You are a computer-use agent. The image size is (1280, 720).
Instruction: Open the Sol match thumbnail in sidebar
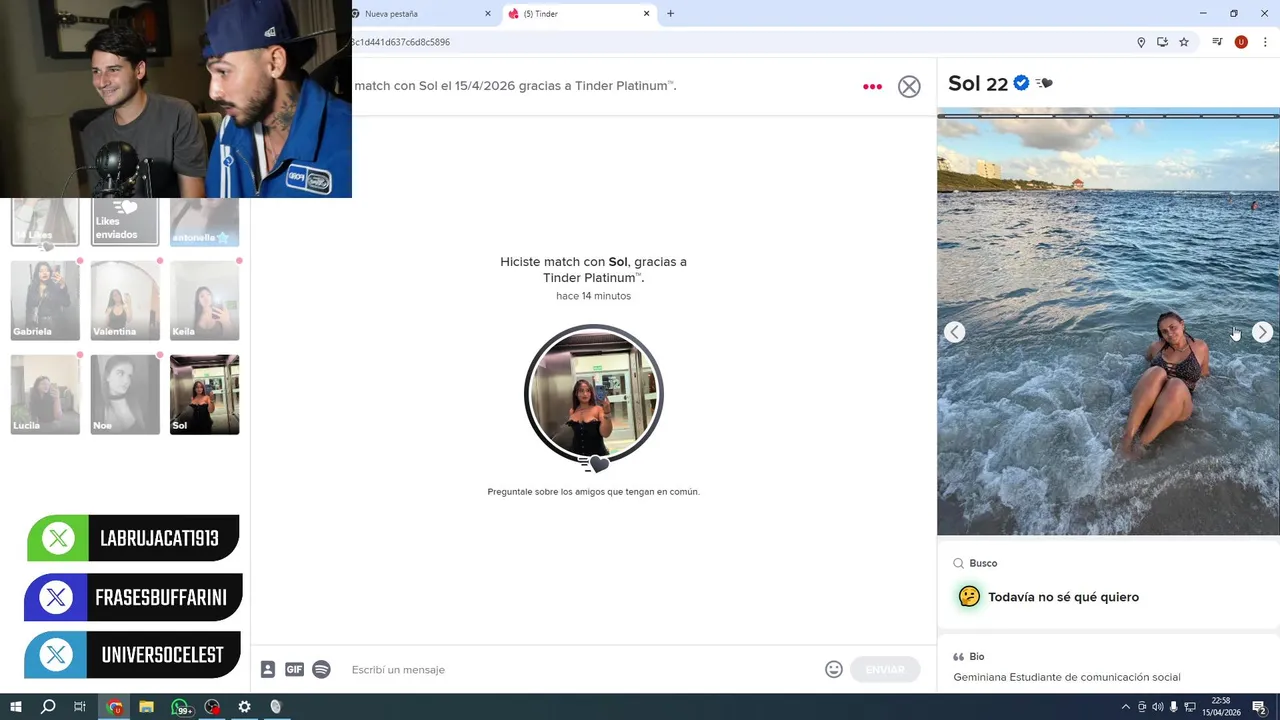tap(205, 394)
